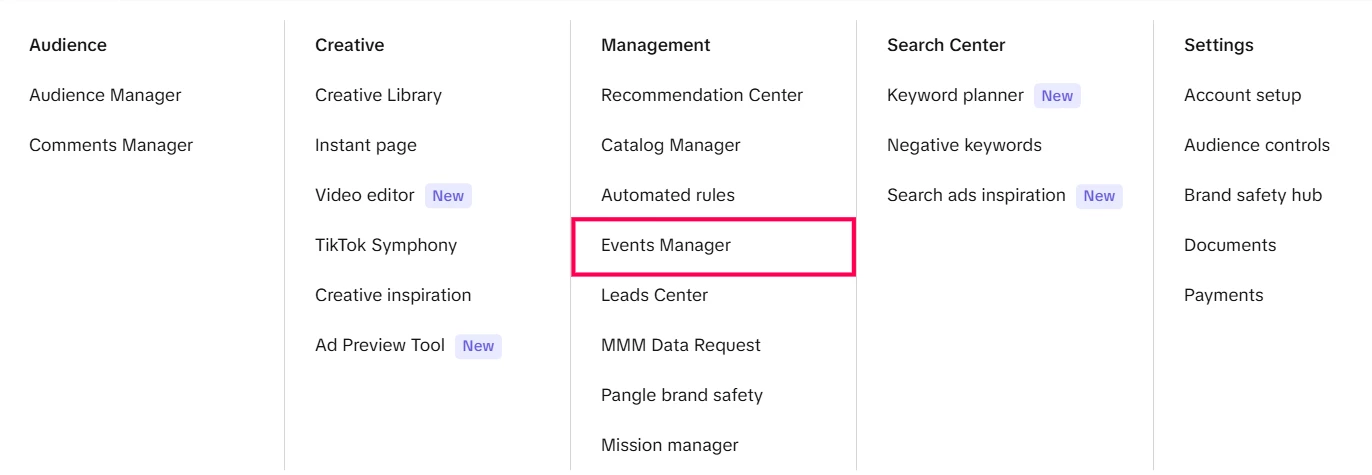Open Catalog Manager
Viewport: 1372px width, 475px height.
tap(670, 145)
